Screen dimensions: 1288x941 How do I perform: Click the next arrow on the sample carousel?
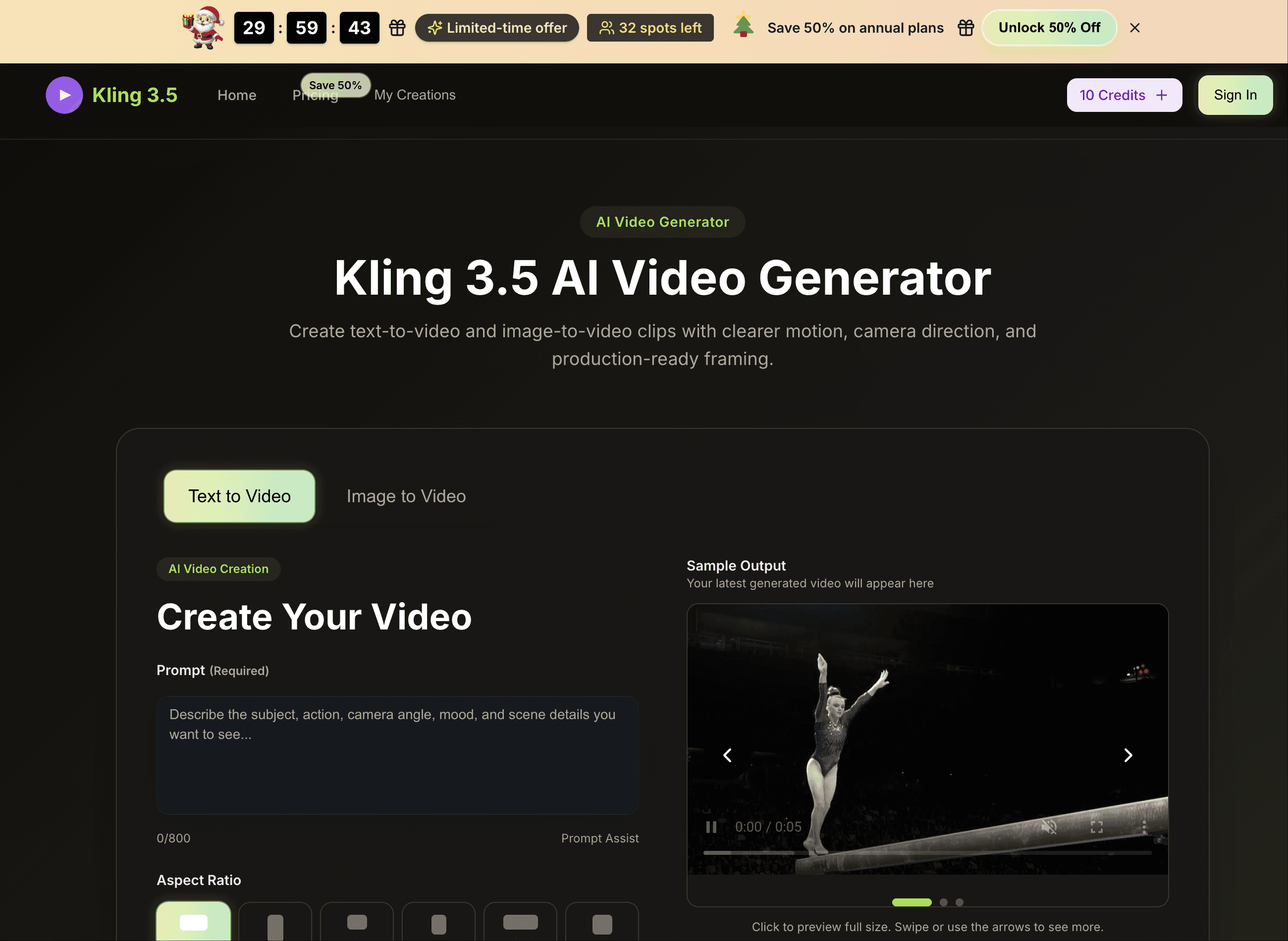[x=1128, y=755]
